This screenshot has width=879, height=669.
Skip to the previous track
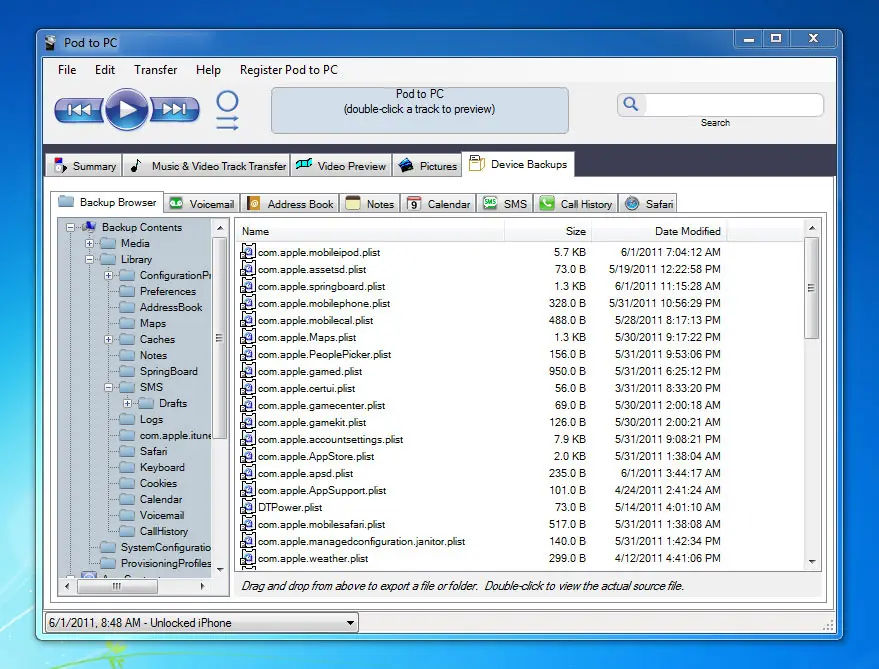tap(79, 109)
